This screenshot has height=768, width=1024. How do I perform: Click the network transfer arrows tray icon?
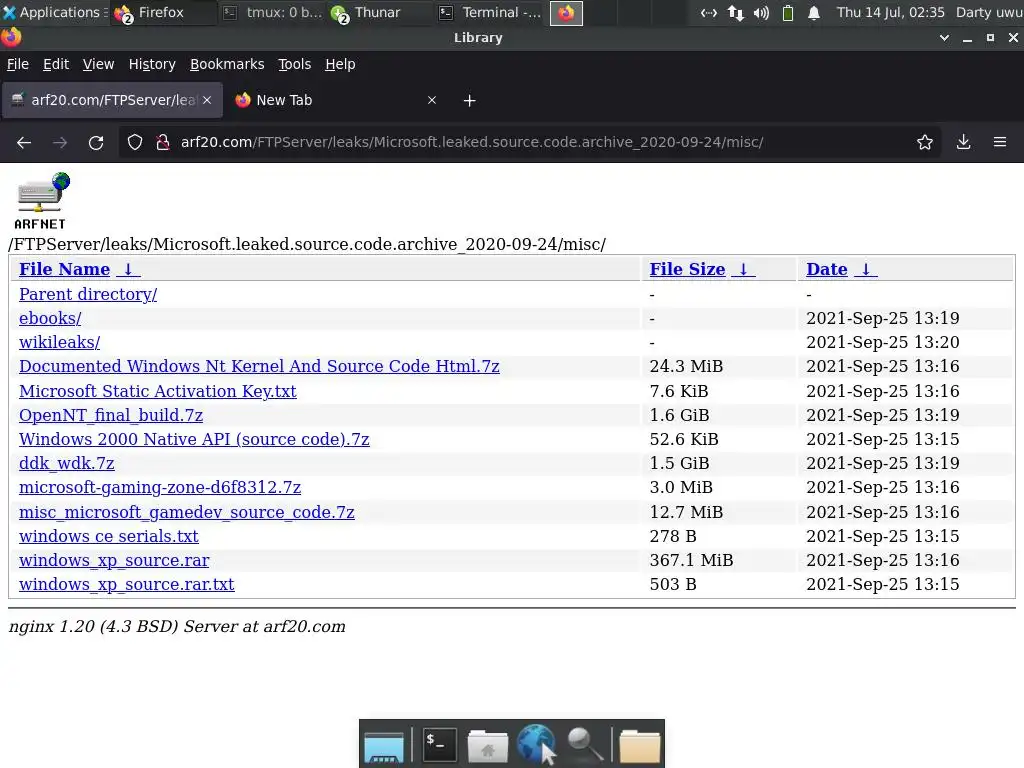pos(735,12)
